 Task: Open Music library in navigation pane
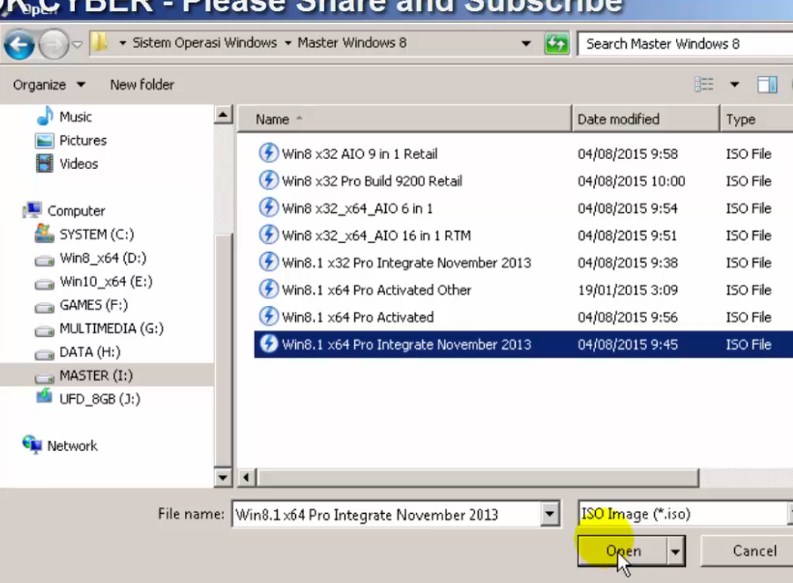point(65,117)
